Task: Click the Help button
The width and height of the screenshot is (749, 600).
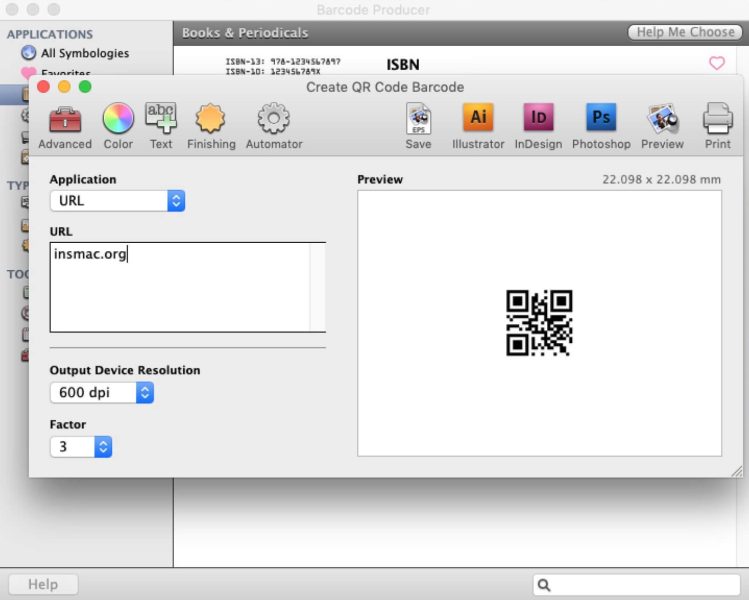Action: [x=43, y=584]
